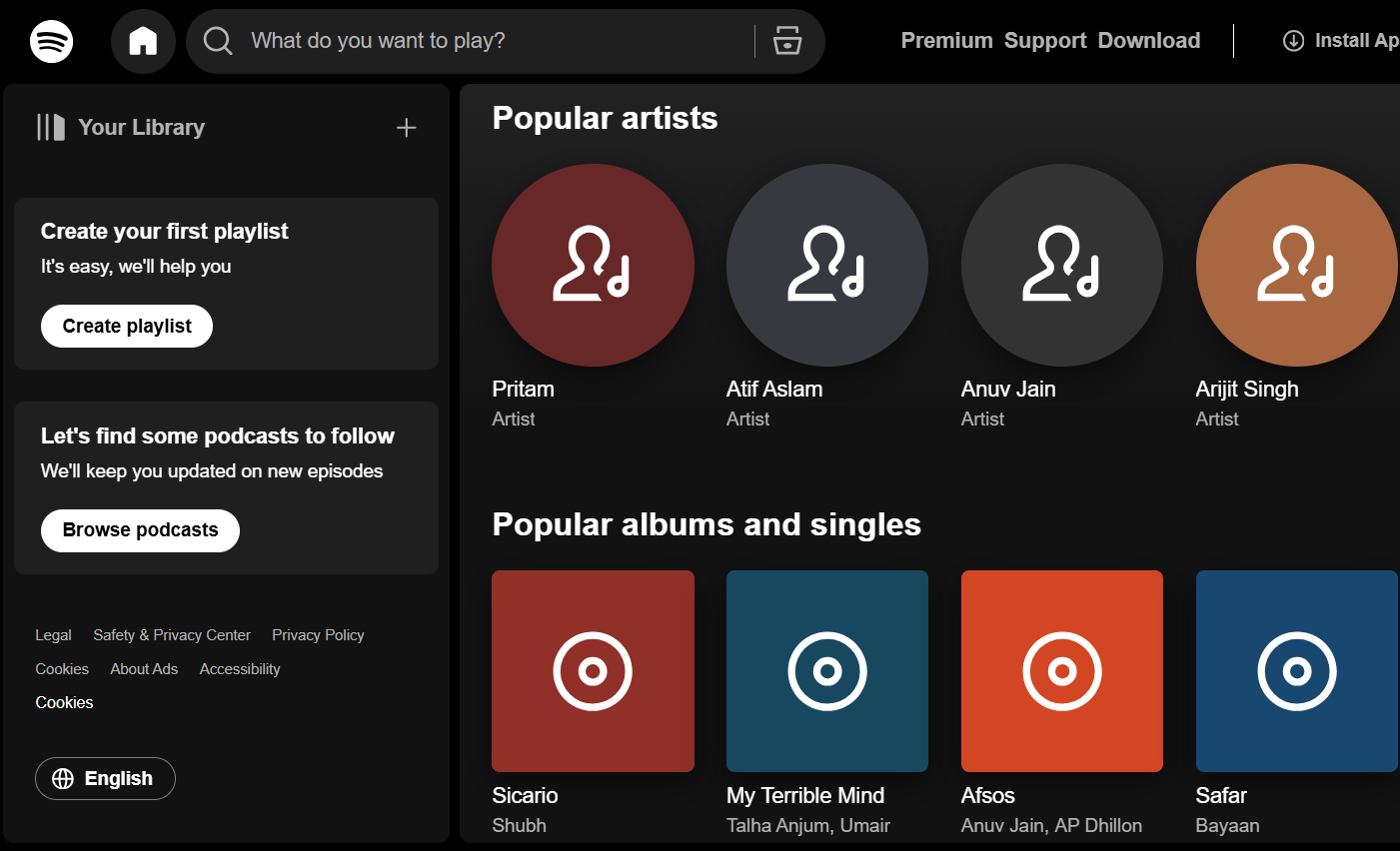Click Install App button
The image size is (1400, 851).
[1341, 41]
